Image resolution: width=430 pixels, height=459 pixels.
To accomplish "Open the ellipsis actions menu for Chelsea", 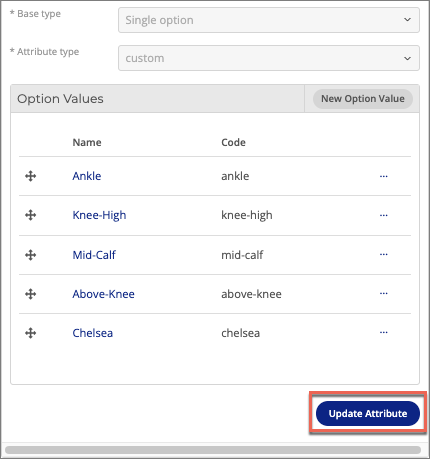I will [x=384, y=332].
